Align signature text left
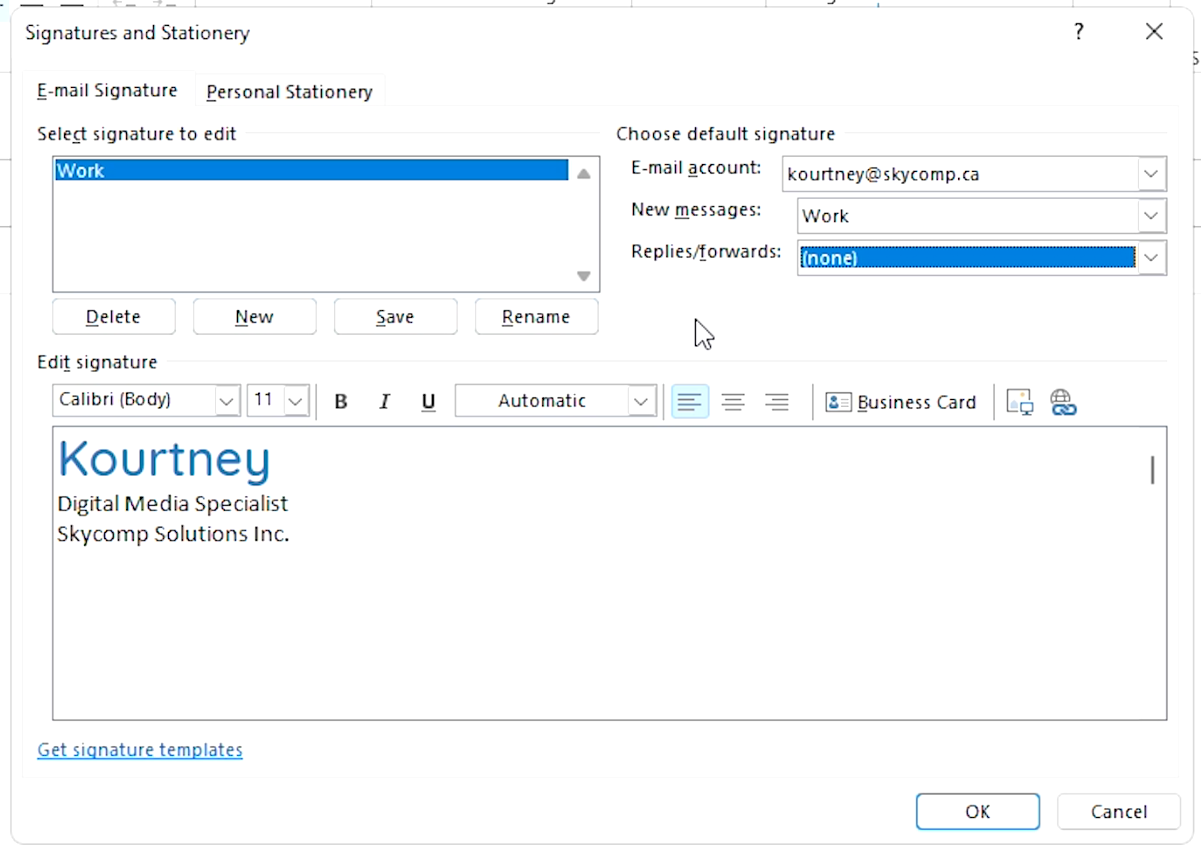This screenshot has width=1201, height=848. pos(690,401)
